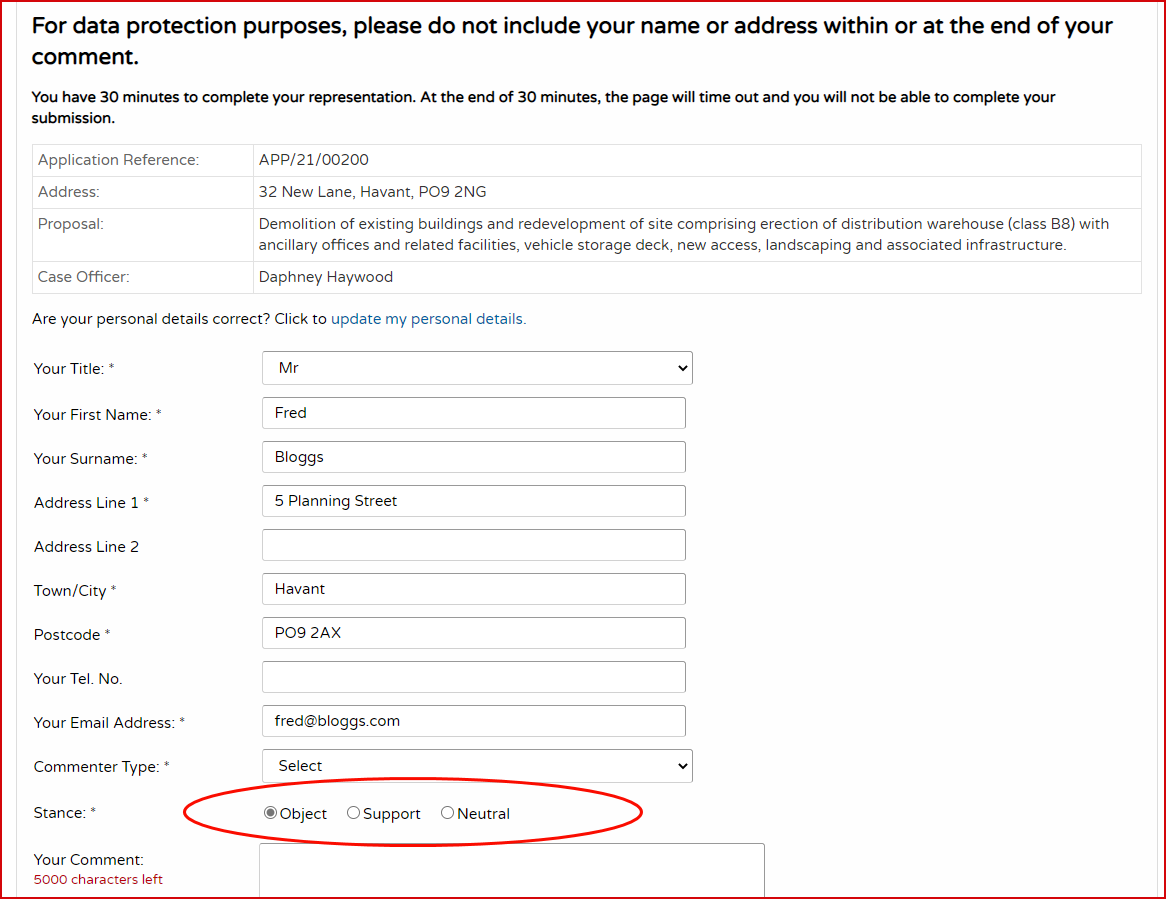
Task: Click inside the Your Comment text area
Action: [511, 872]
